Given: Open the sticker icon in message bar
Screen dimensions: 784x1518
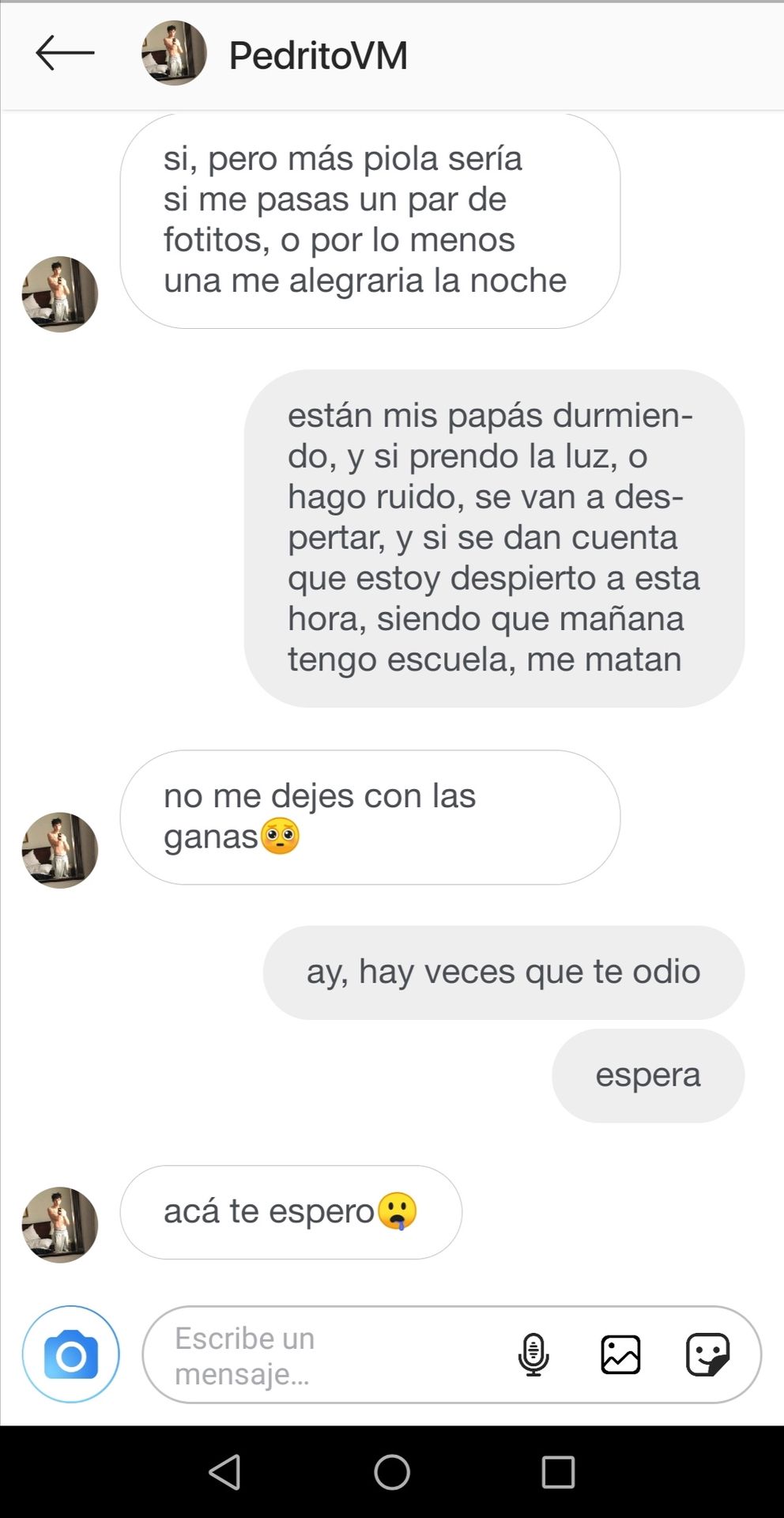Looking at the screenshot, I should [x=707, y=1354].
